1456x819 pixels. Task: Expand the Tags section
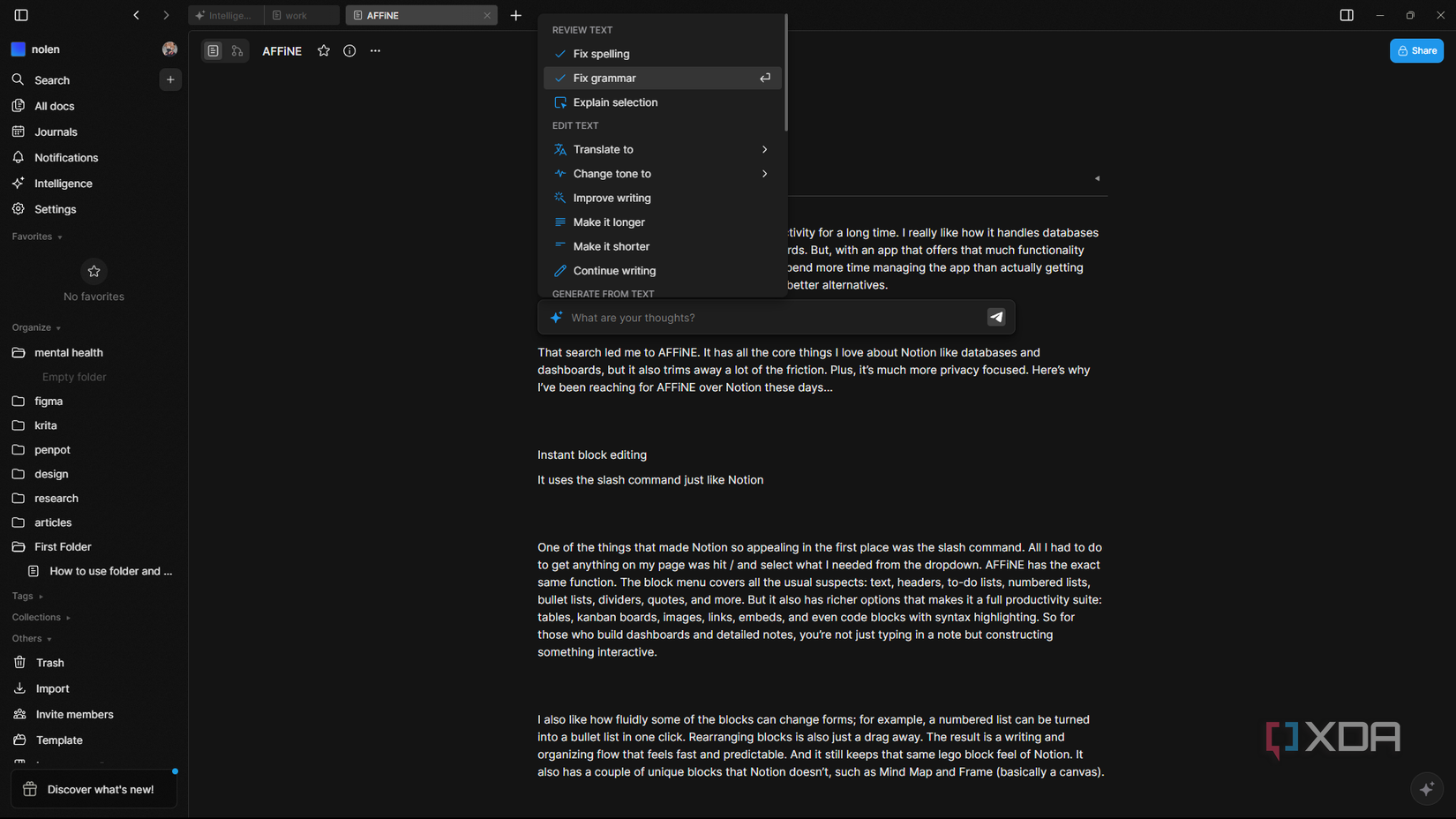(x=26, y=596)
